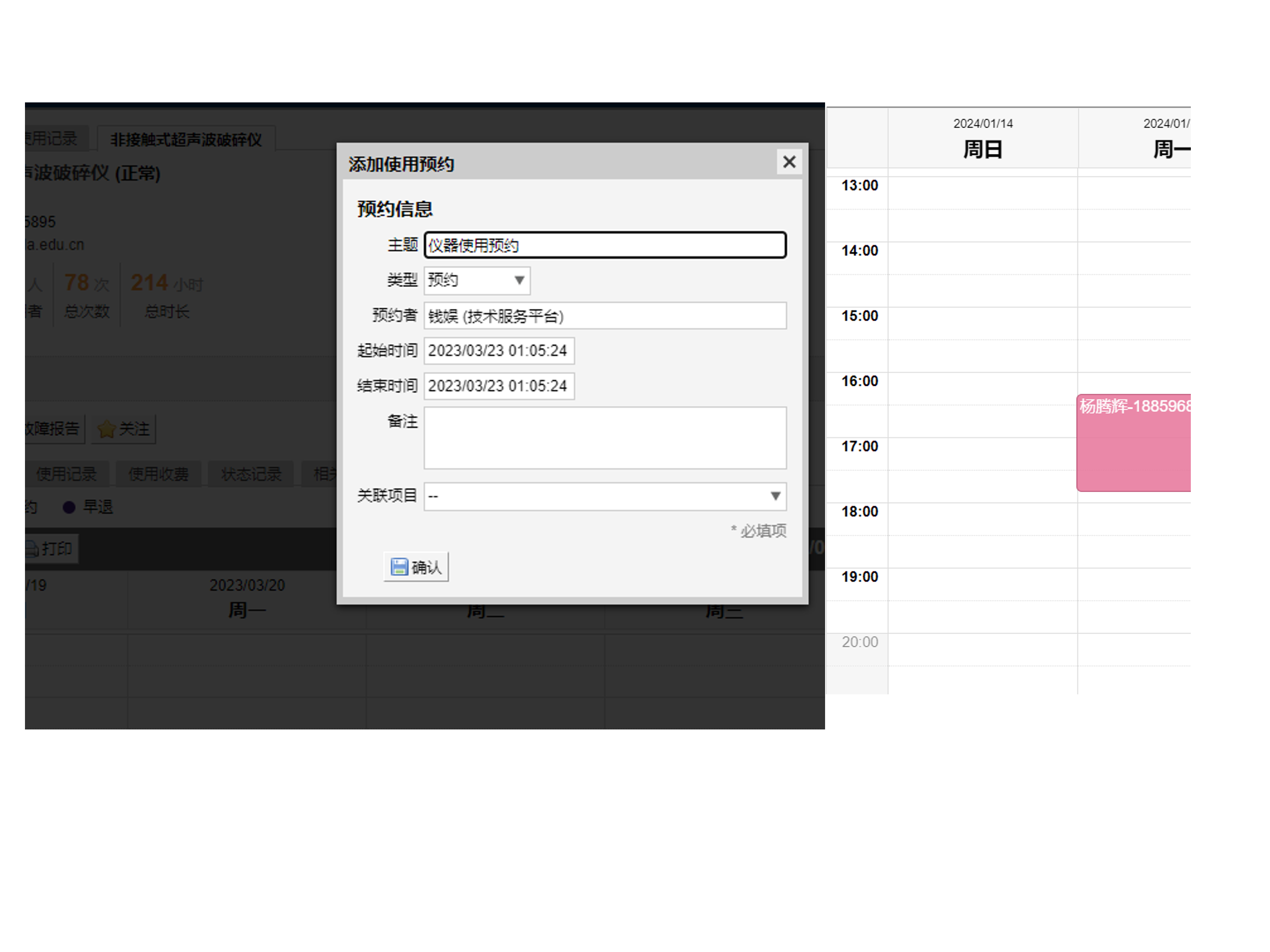Click the 预约者 field with 钱娱
This screenshot has width=1270, height=952.
[x=605, y=316]
